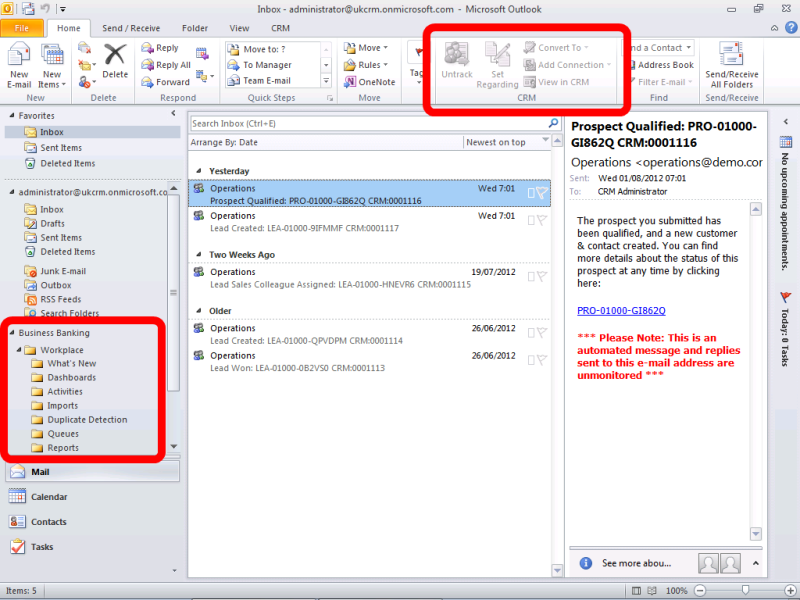Flag Lead Sales Colleague Assigned message
800x600 pixels.
[542, 276]
